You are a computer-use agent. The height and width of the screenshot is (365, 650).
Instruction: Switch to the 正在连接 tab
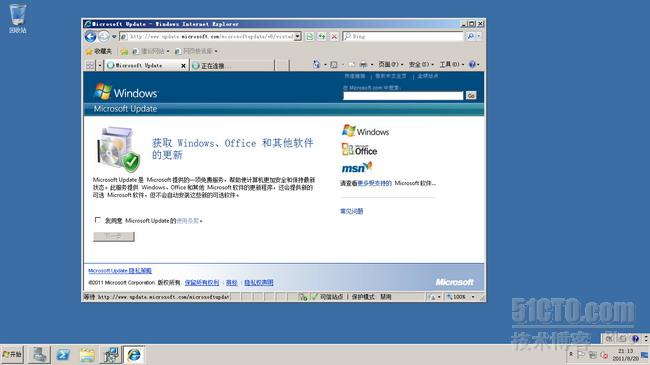(232, 66)
